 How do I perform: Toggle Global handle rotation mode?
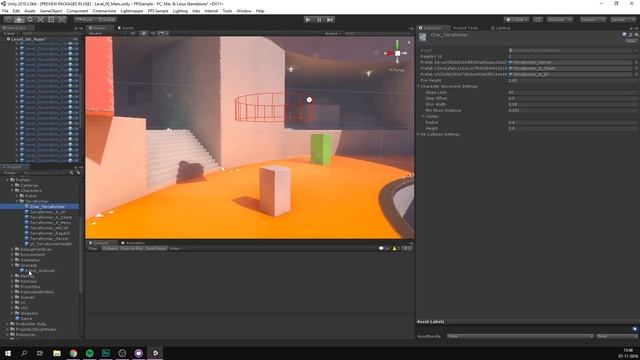[107, 20]
